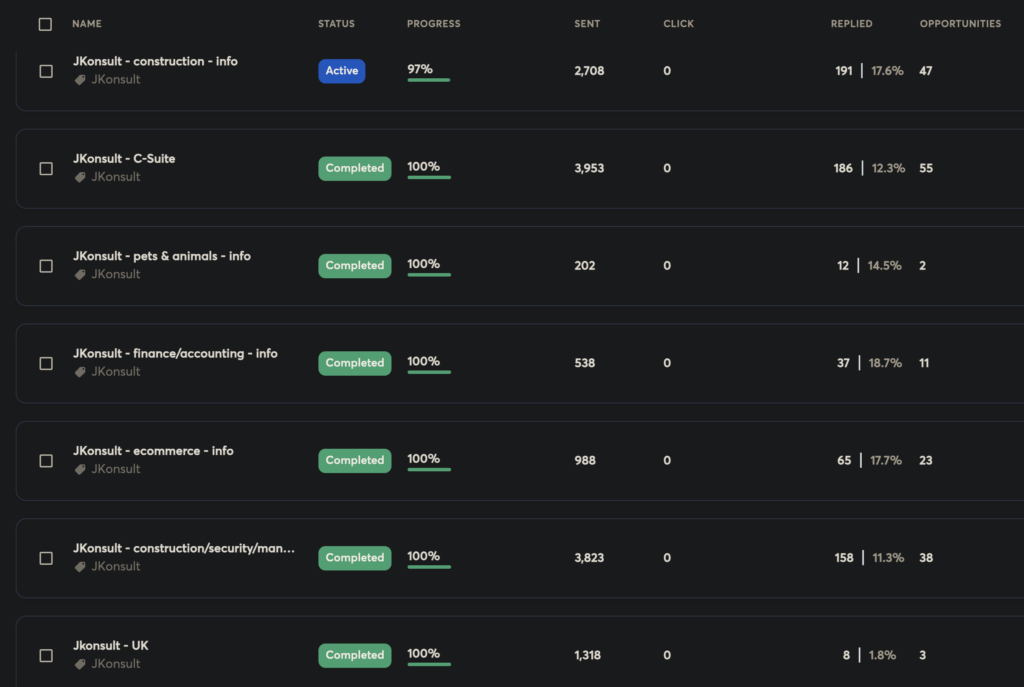Open JKonsult - construction - info campaign
Image resolution: width=1024 pixels, height=687 pixels.
(155, 61)
